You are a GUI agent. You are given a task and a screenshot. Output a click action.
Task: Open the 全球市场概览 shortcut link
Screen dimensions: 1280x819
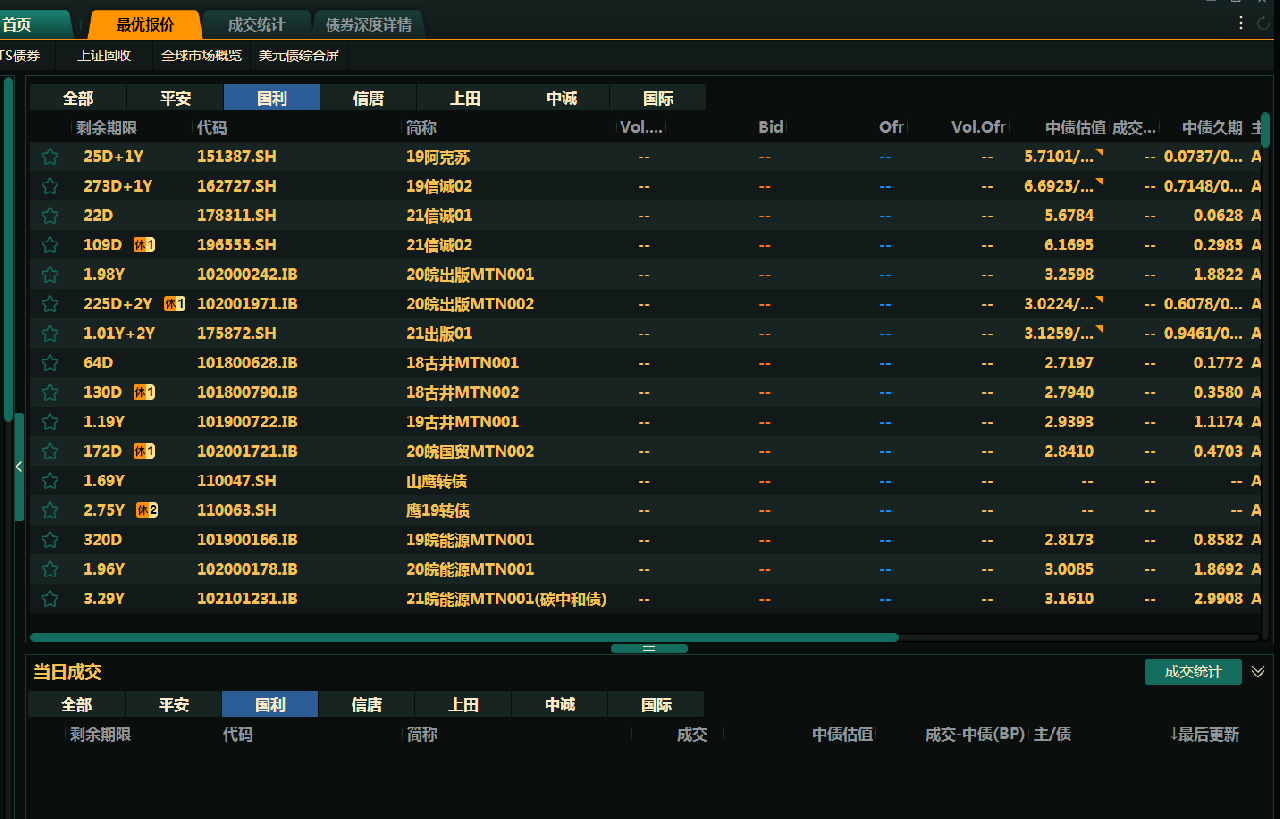point(201,56)
